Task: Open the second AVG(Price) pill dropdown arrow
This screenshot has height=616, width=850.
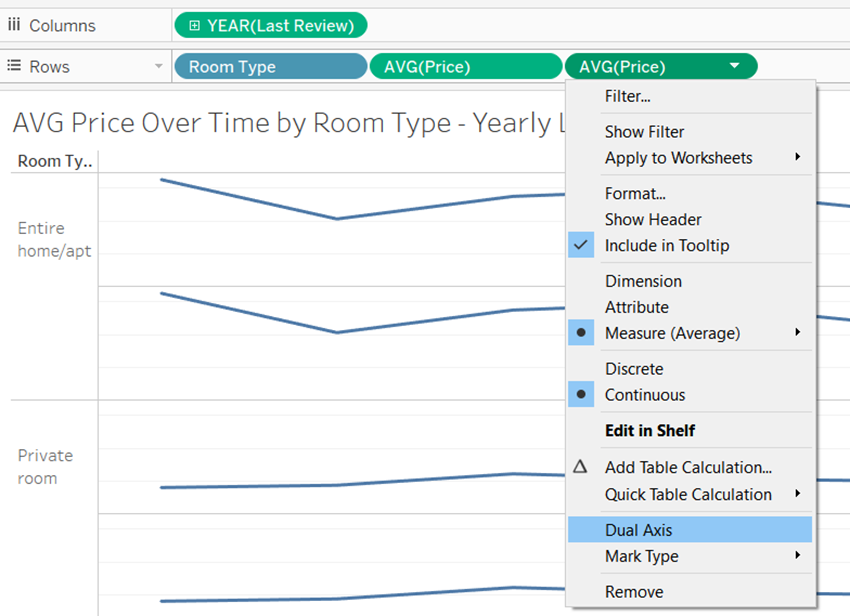Action: coord(735,66)
